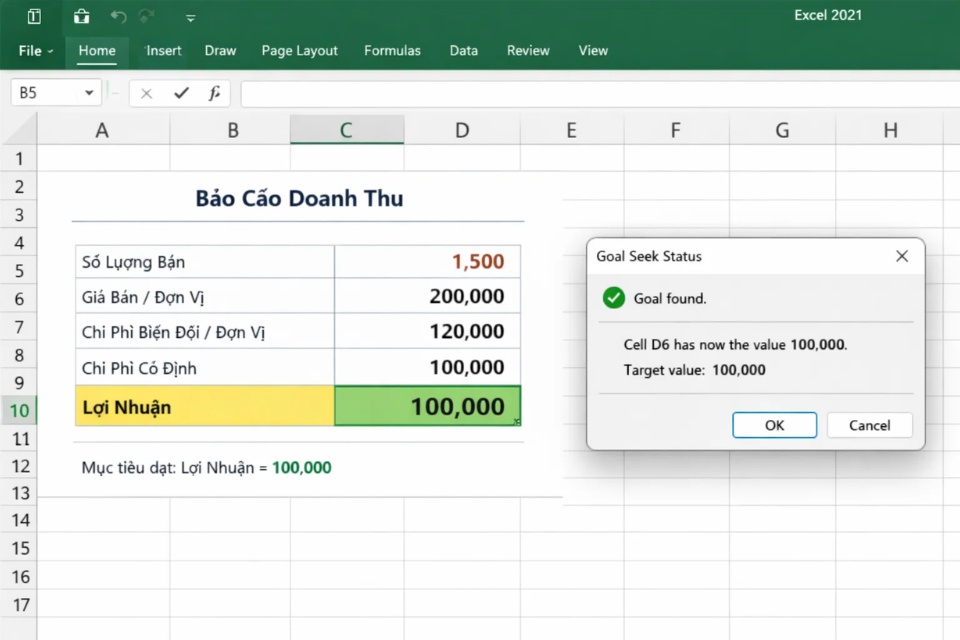Switch to the Formulas ribbon tab
Viewport: 960px width, 640px height.
coord(392,50)
